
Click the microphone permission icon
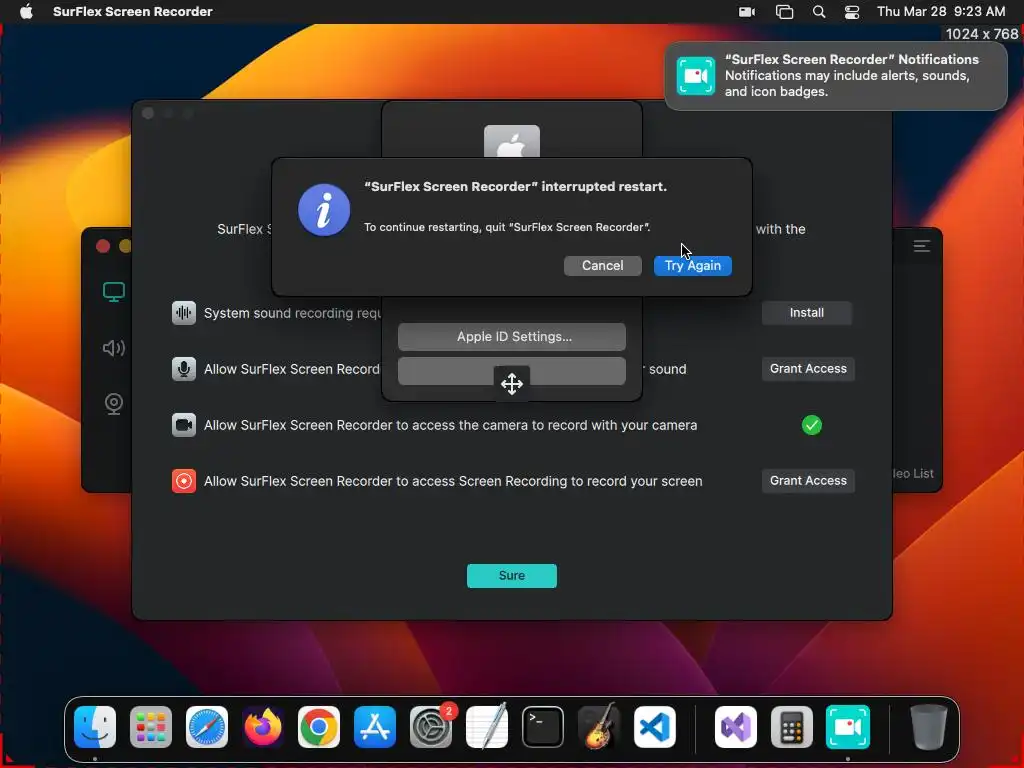tap(184, 369)
